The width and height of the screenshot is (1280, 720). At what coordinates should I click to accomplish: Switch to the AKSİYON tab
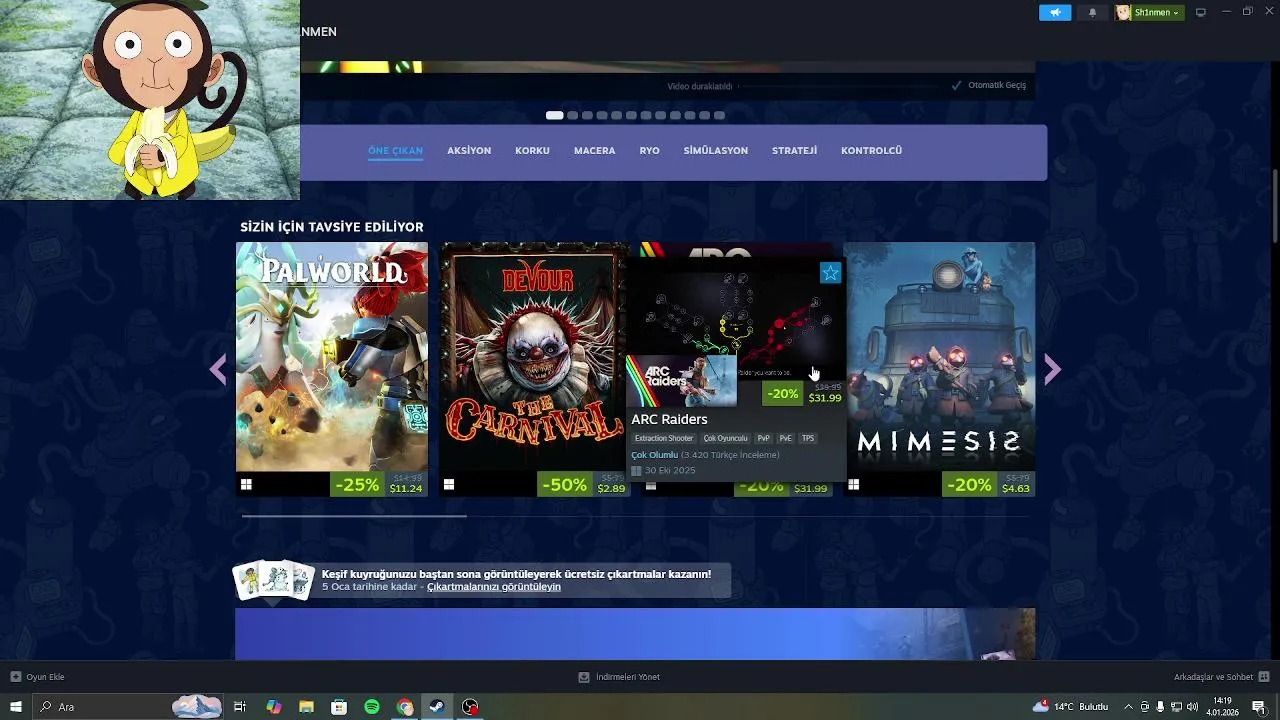point(469,150)
